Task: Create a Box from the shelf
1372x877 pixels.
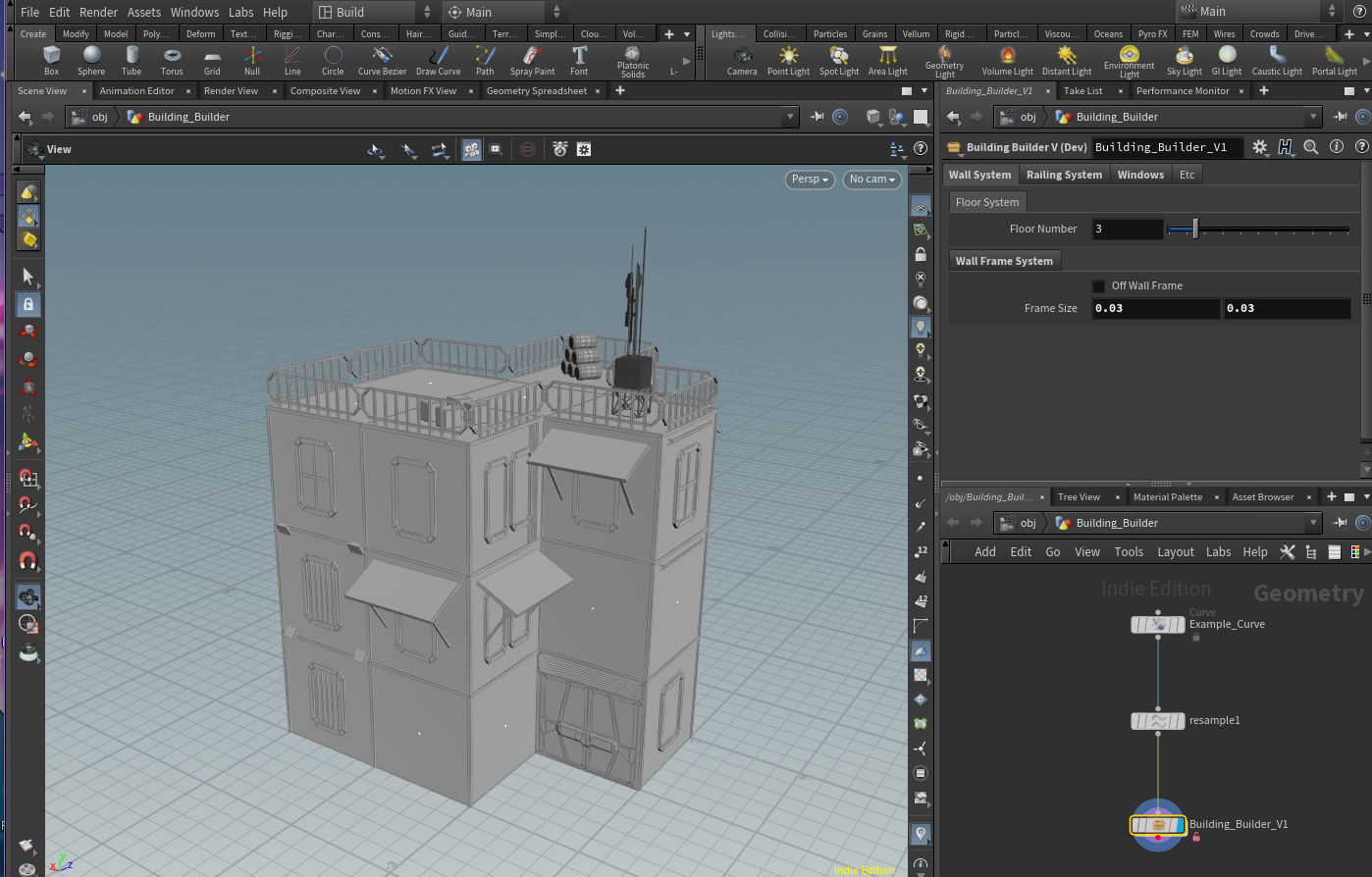Action: pos(51,61)
